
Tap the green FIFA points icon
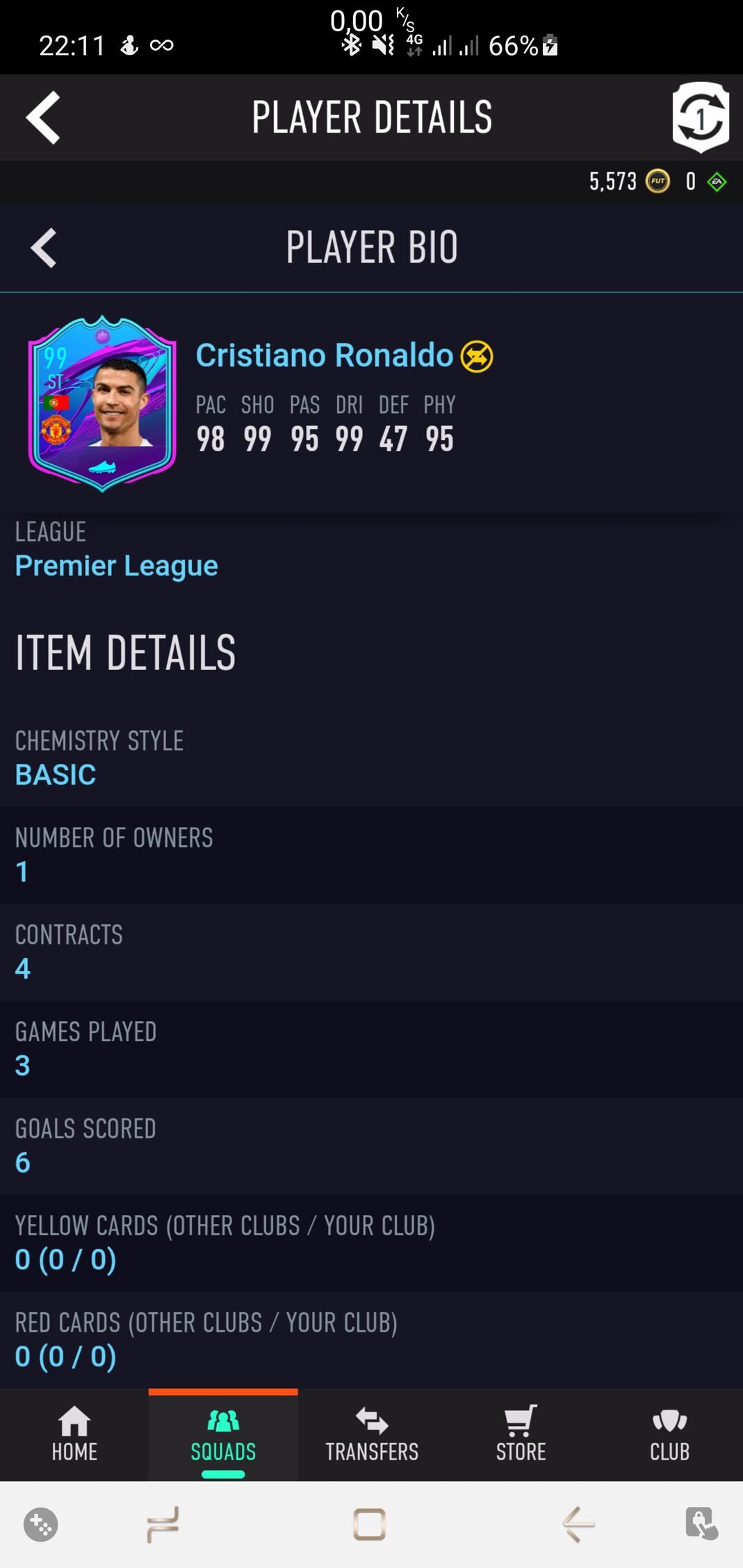[x=717, y=182]
